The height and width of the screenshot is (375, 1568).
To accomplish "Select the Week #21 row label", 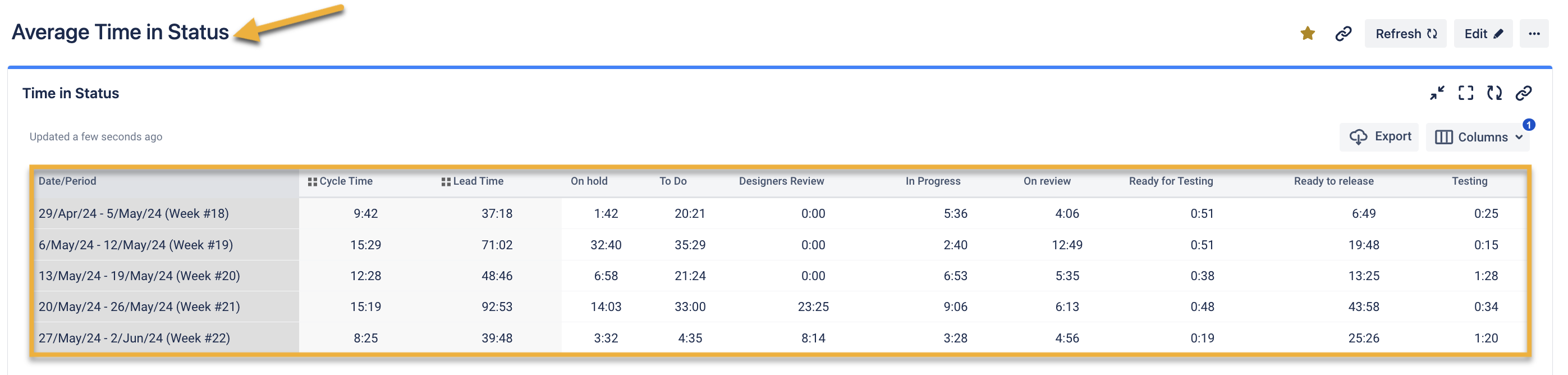I will [139, 307].
